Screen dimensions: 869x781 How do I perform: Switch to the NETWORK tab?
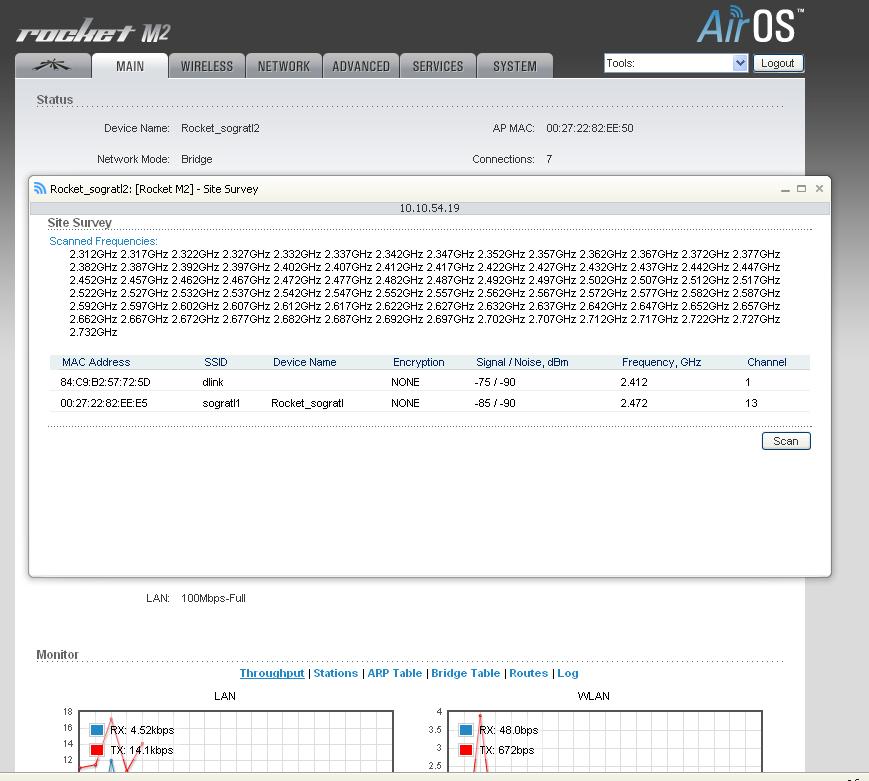point(284,66)
